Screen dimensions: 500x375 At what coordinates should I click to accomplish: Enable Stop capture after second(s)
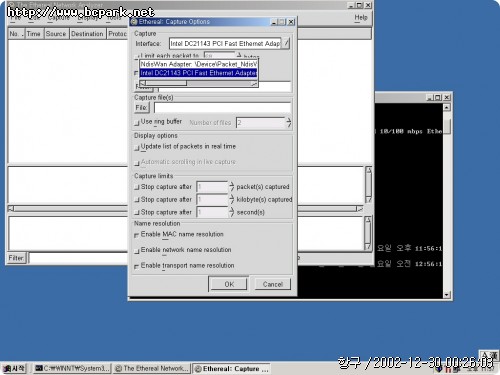click(136, 212)
